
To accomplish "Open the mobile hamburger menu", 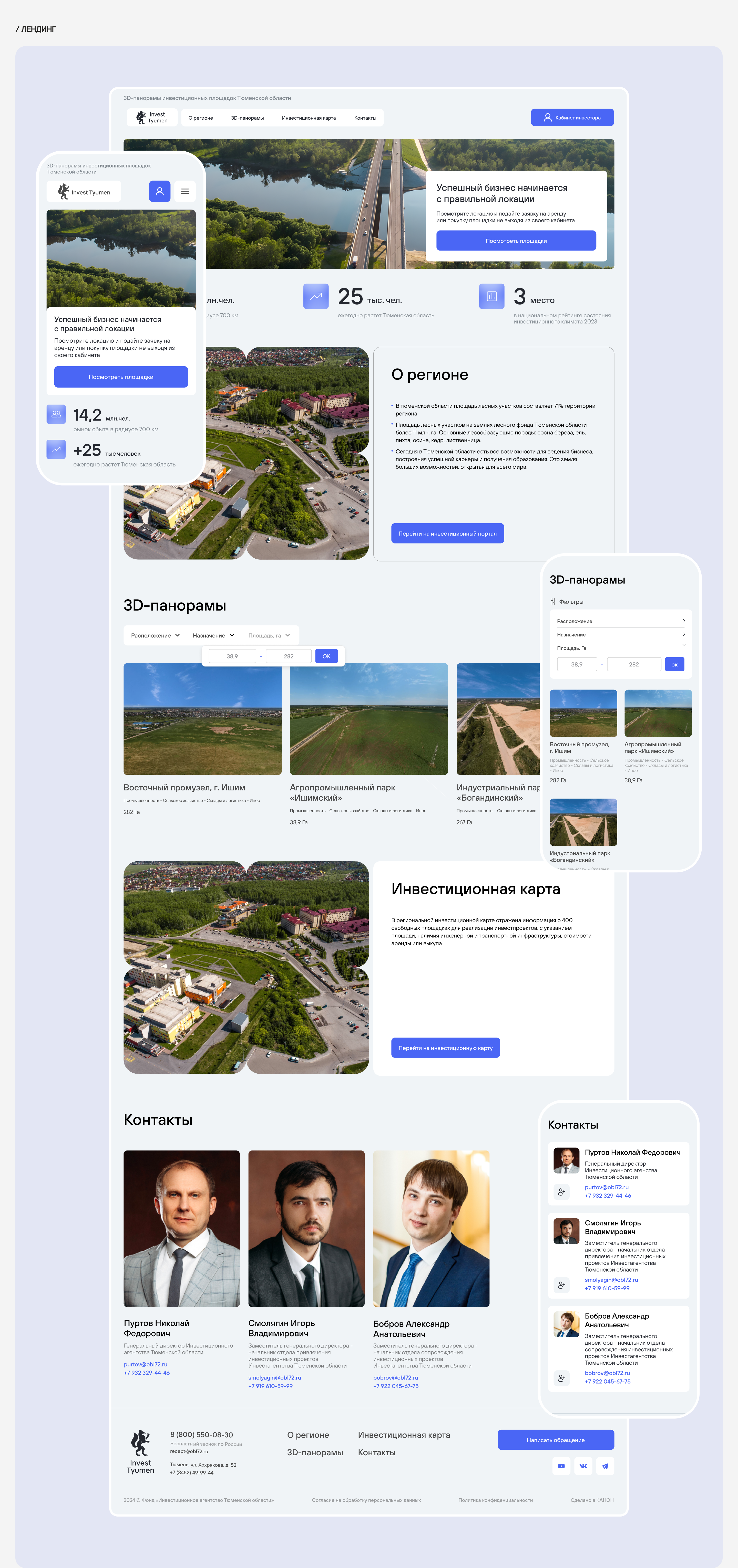I will (184, 191).
